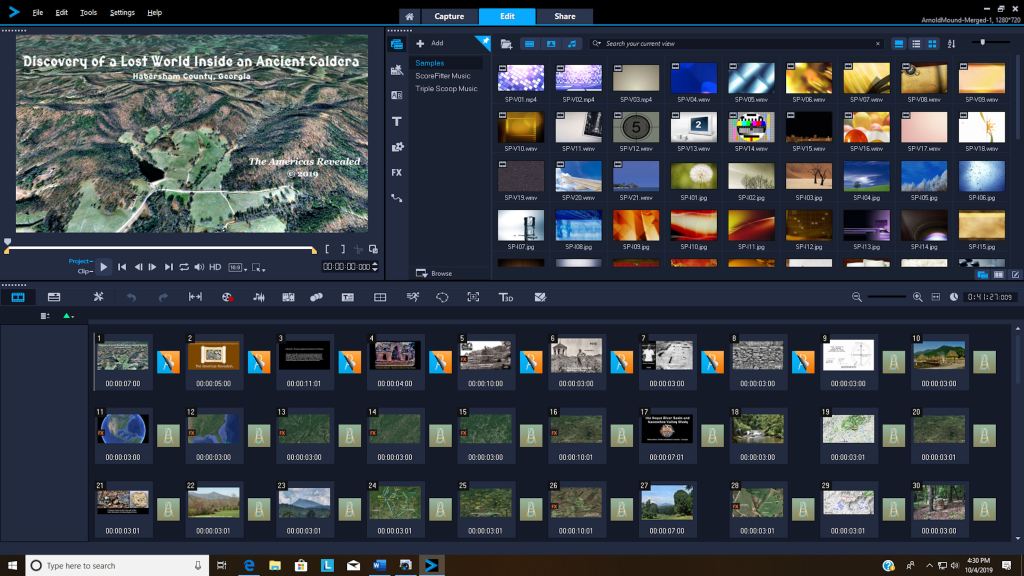
Task: Sort media library clips
Action: click(x=951, y=44)
